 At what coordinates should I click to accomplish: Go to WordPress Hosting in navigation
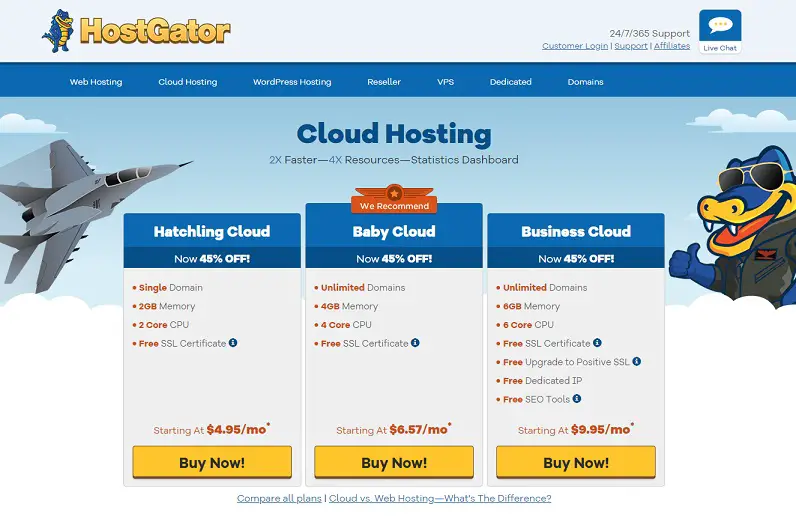coord(292,82)
